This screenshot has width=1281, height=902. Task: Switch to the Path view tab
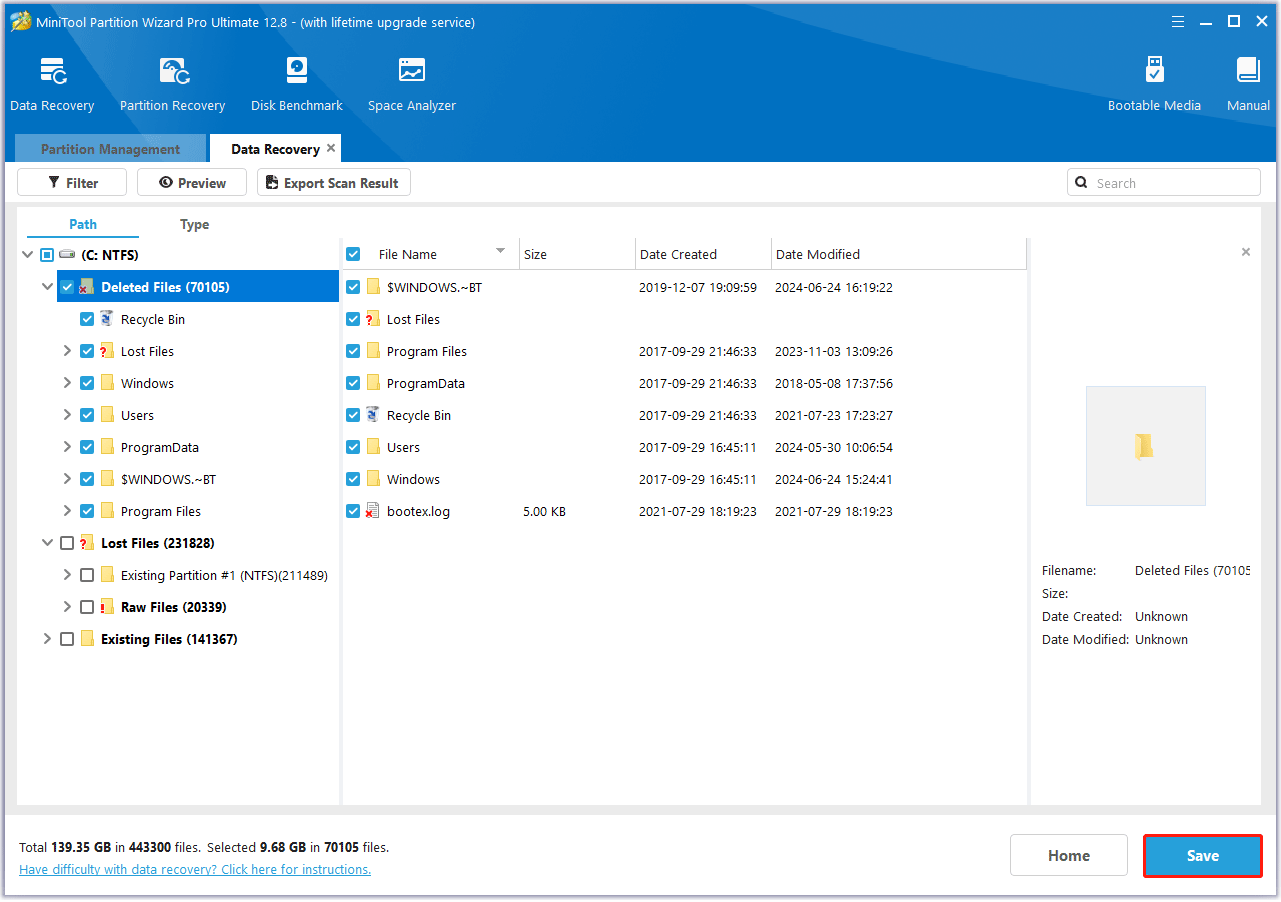83,224
